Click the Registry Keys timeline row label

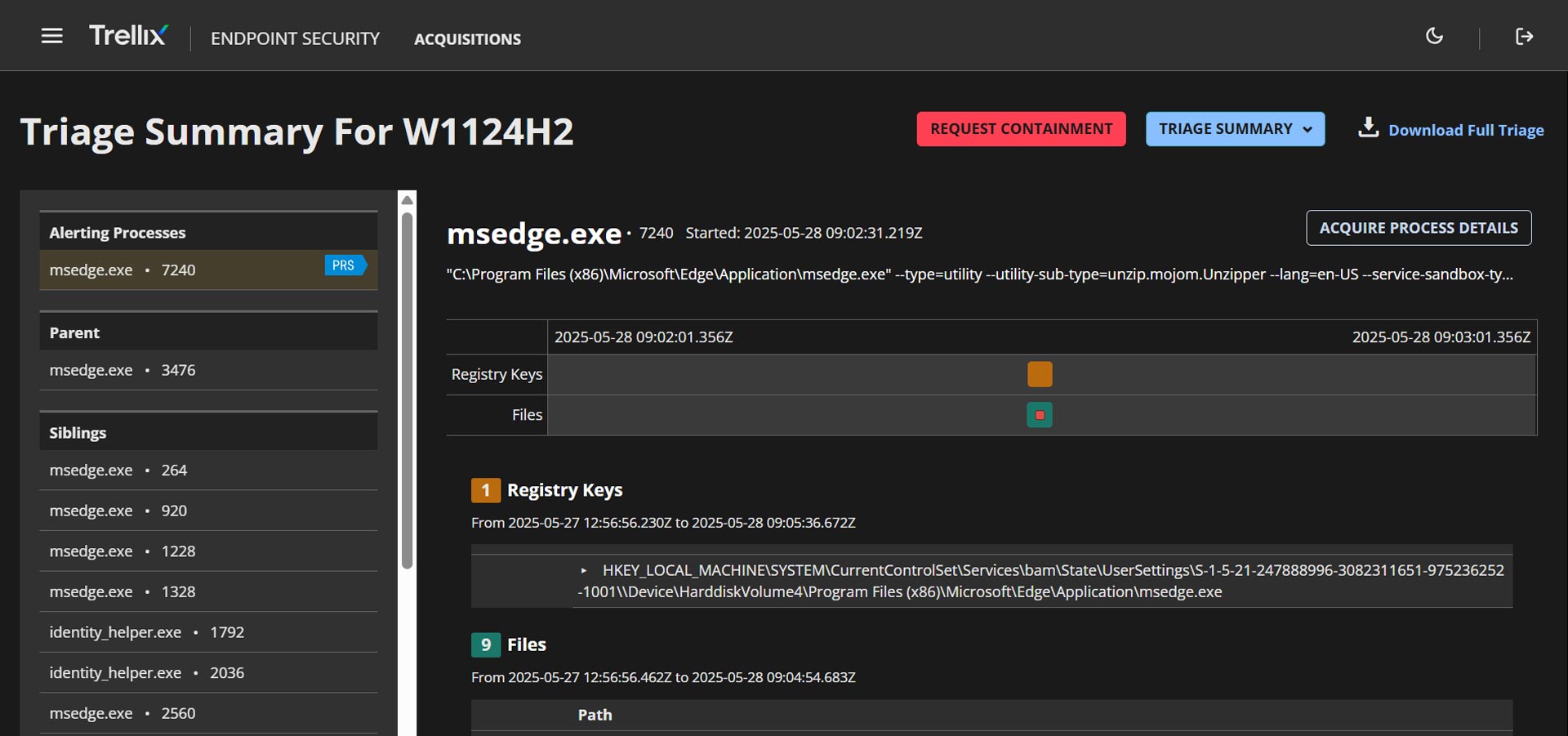(497, 374)
